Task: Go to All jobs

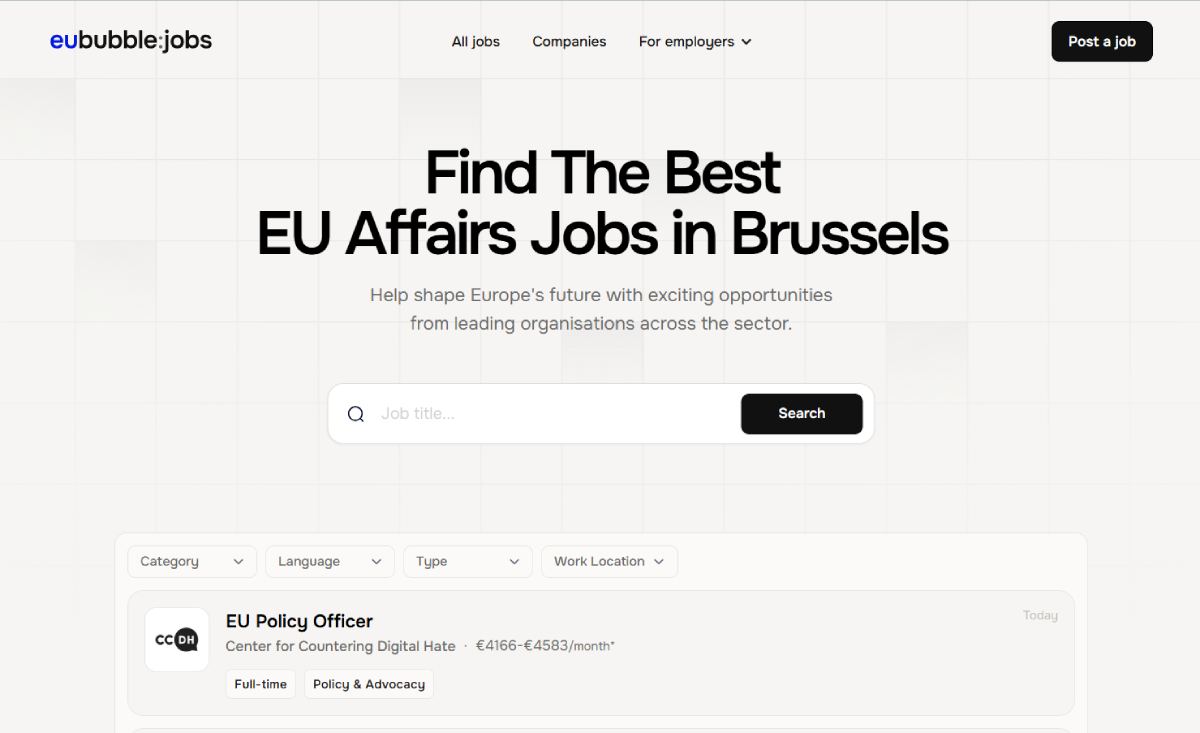Action: pos(476,42)
